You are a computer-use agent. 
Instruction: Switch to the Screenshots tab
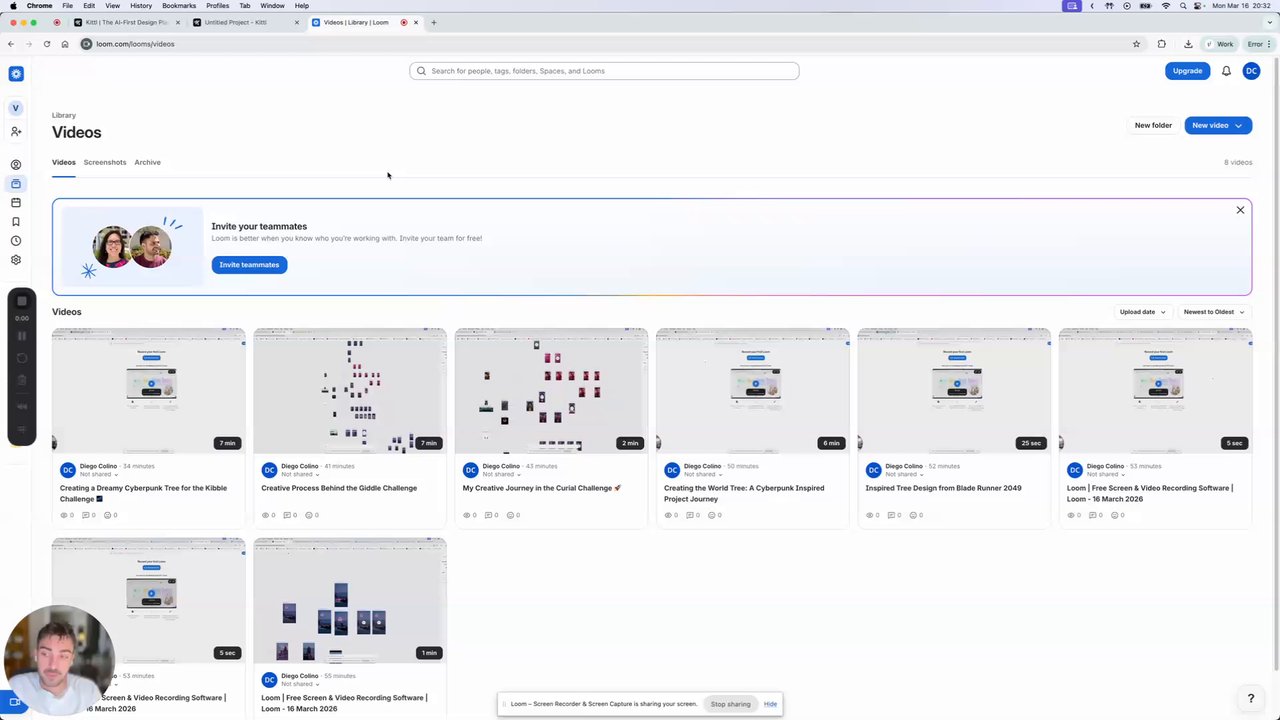coord(105,162)
